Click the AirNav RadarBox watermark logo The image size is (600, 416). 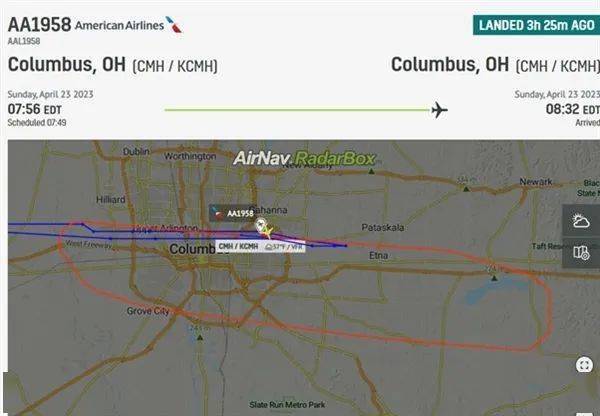pyautogui.click(x=304, y=158)
